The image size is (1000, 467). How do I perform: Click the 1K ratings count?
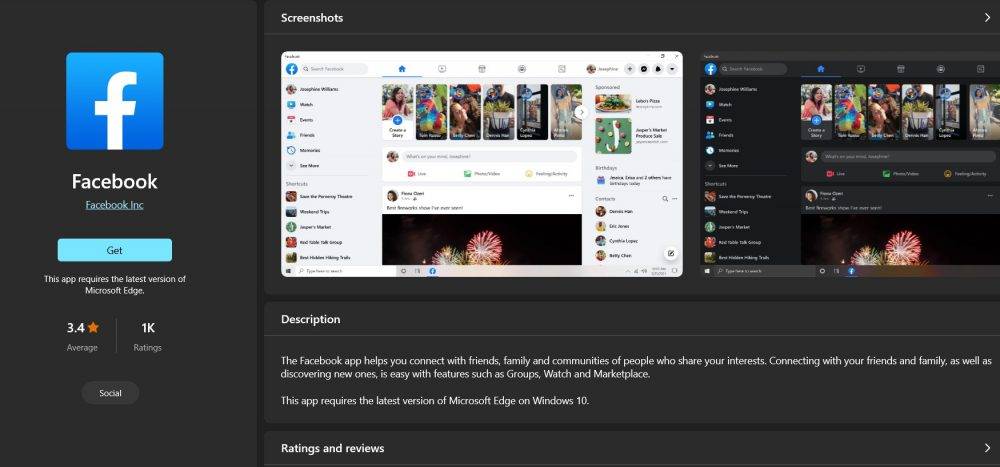point(148,328)
